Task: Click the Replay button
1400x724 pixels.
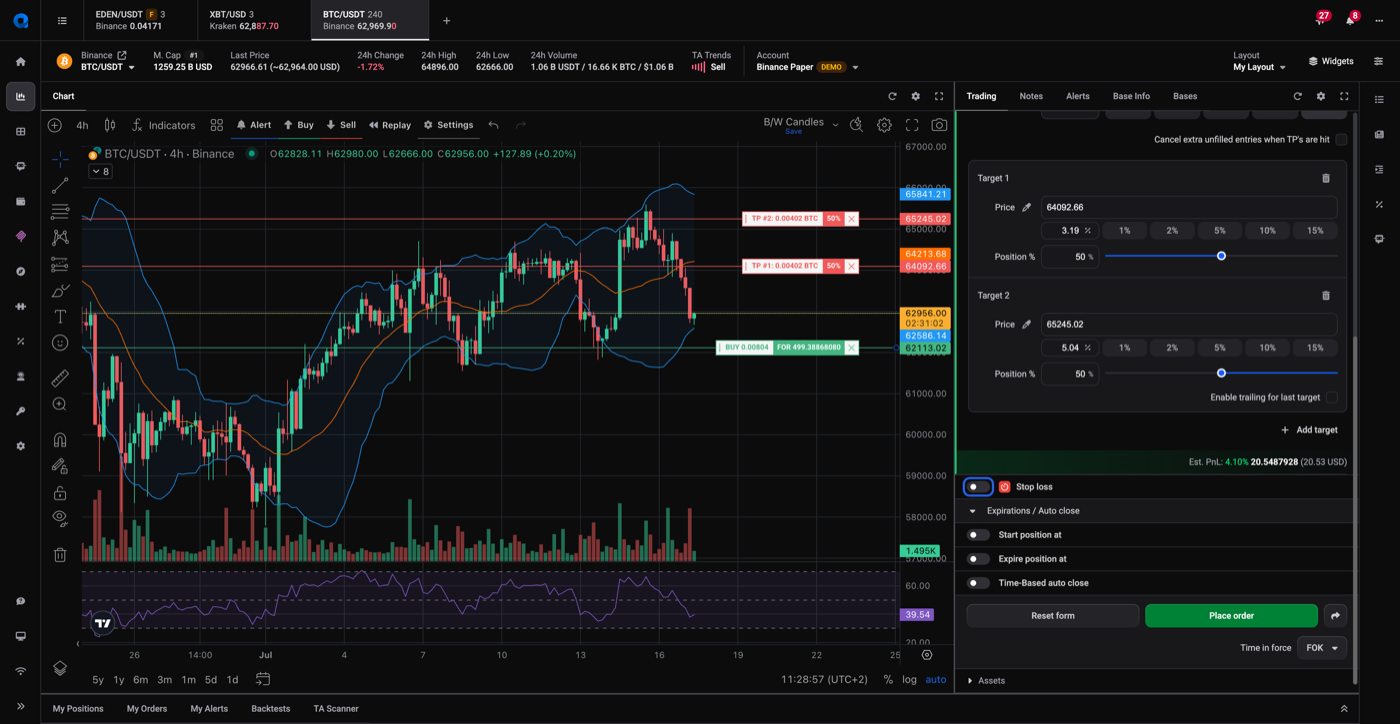Action: (x=390, y=125)
